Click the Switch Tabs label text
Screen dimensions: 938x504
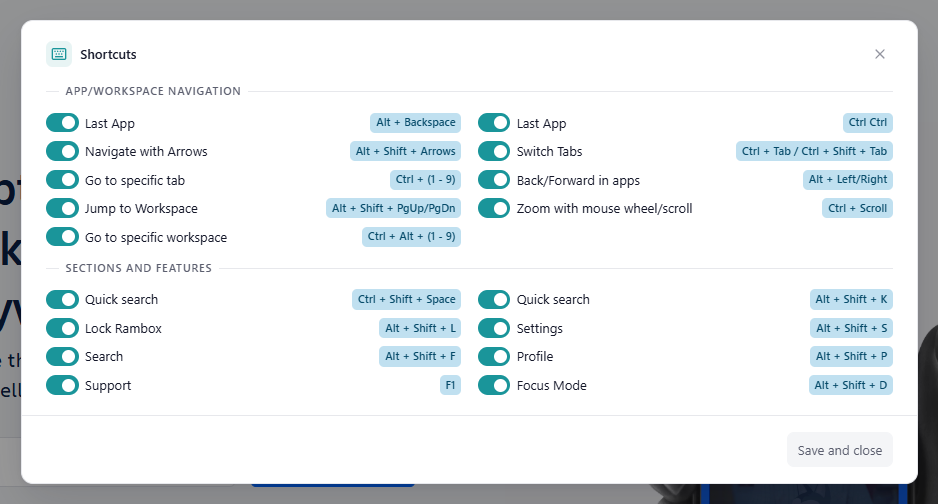pos(549,152)
